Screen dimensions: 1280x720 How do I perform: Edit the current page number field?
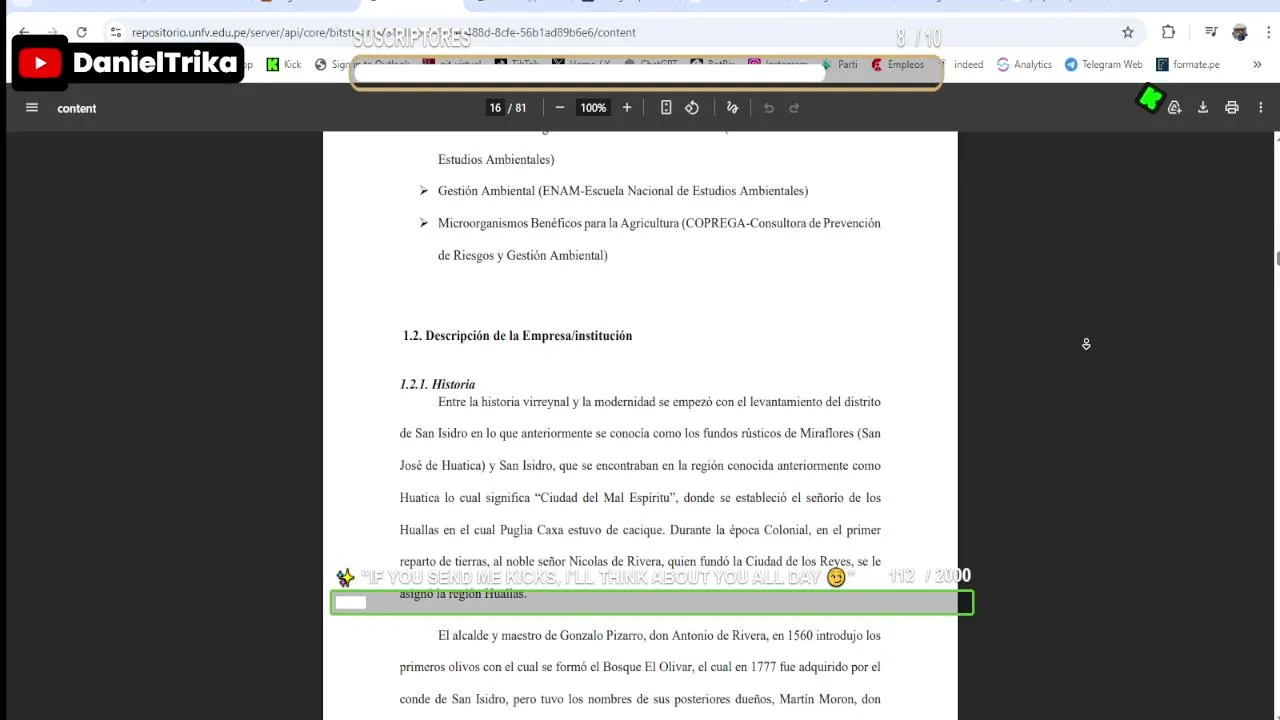coord(495,108)
